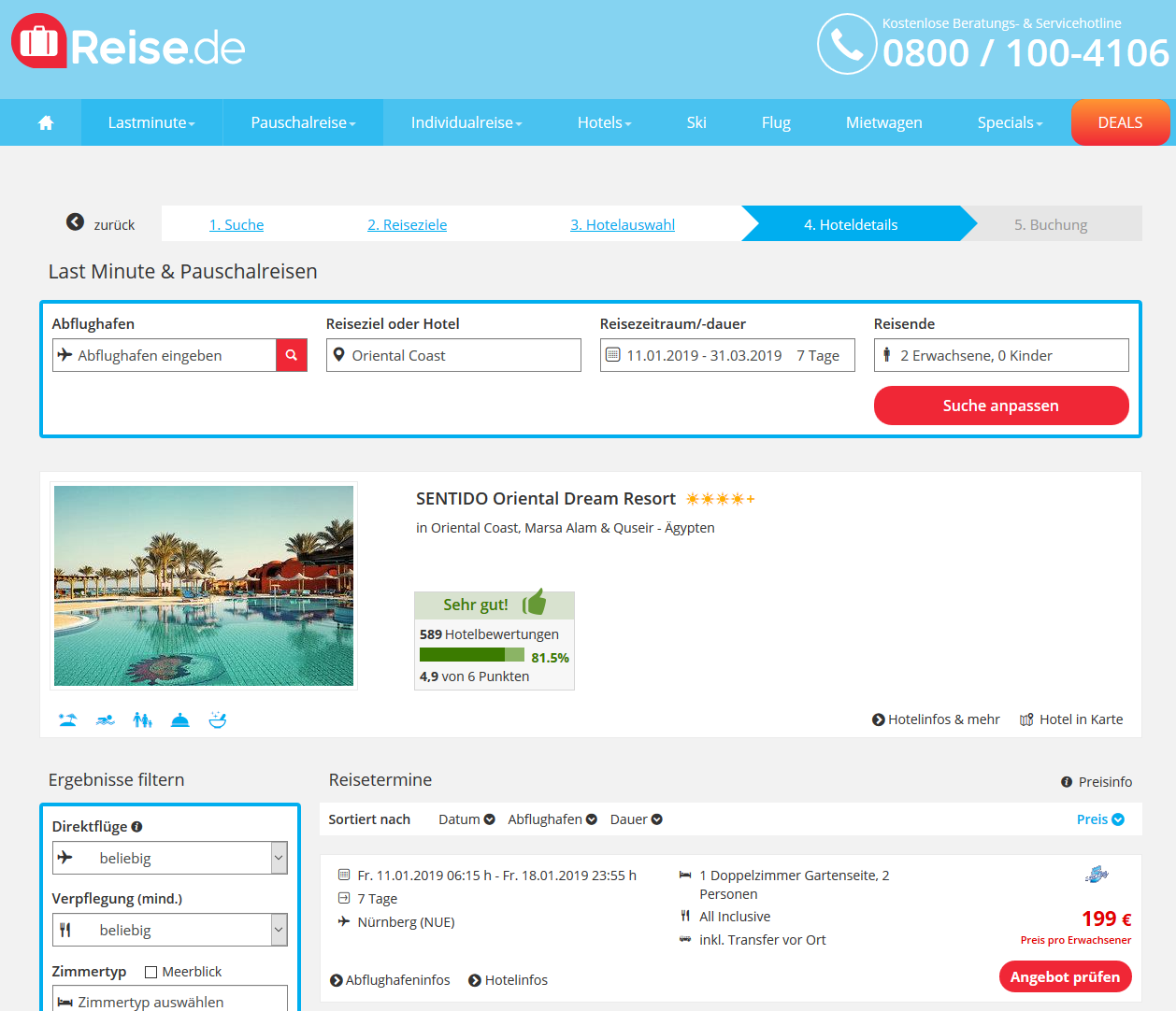The image size is (1176, 1011).
Task: Open the Flug menu item
Action: (x=776, y=122)
